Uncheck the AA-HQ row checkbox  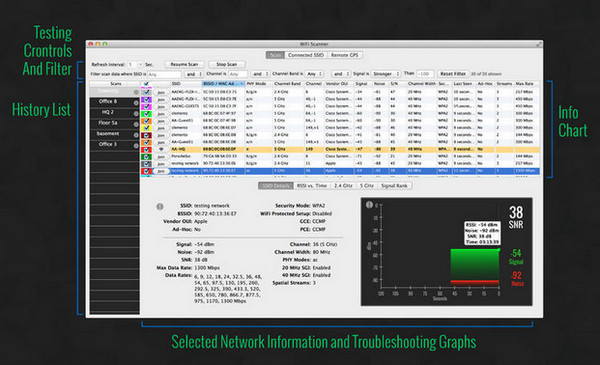[x=147, y=149]
